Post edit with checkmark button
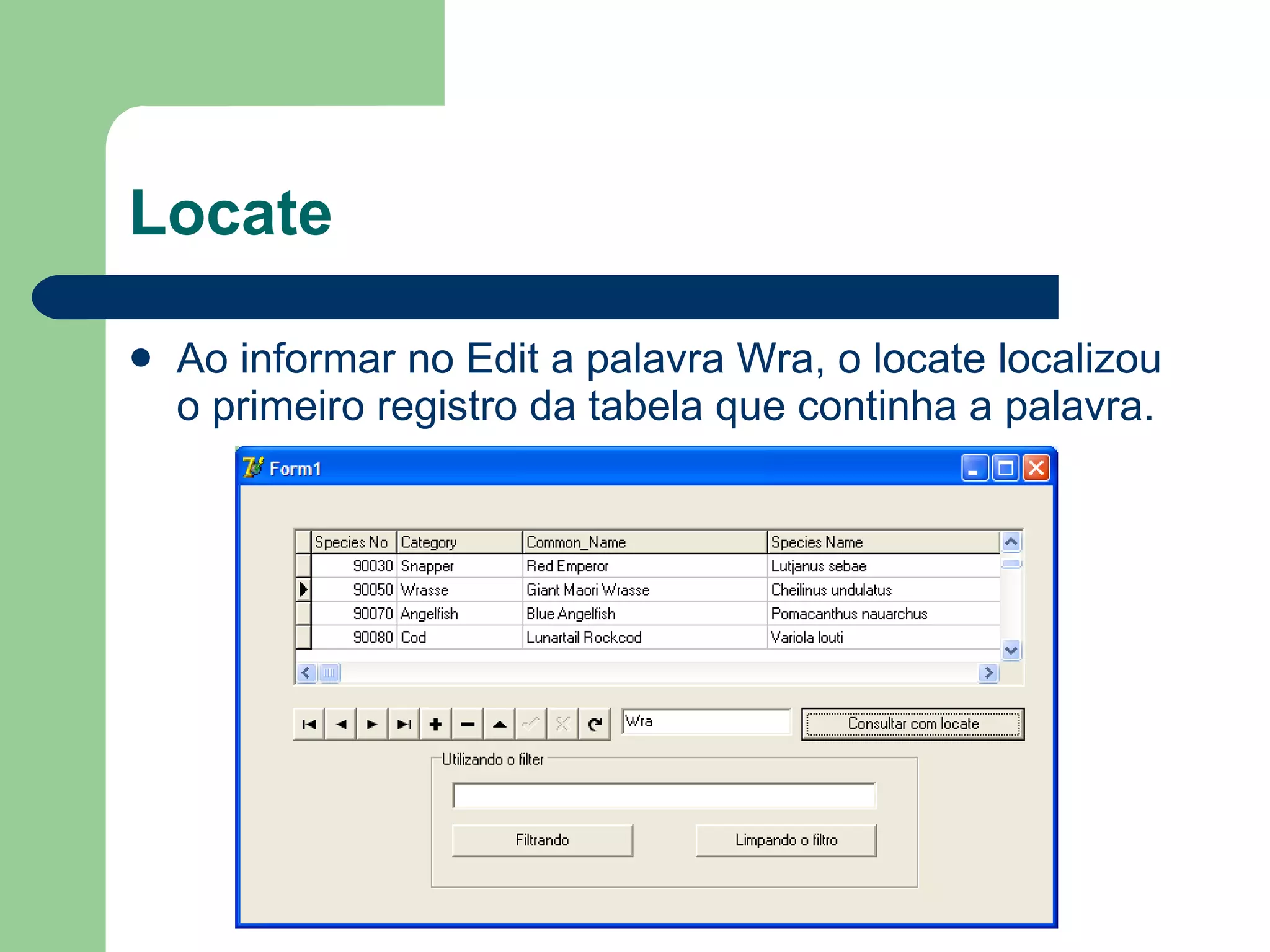Screen dimensions: 1270x952 [531, 724]
